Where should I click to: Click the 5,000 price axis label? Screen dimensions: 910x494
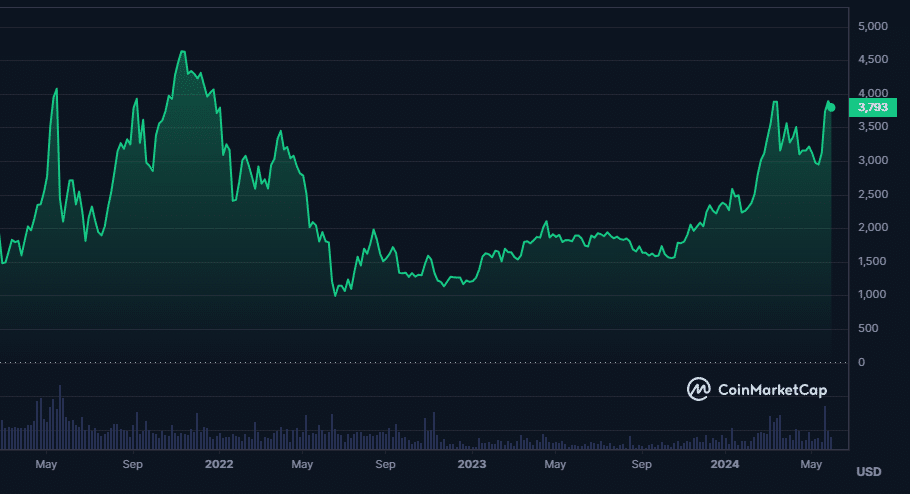pyautogui.click(x=874, y=26)
